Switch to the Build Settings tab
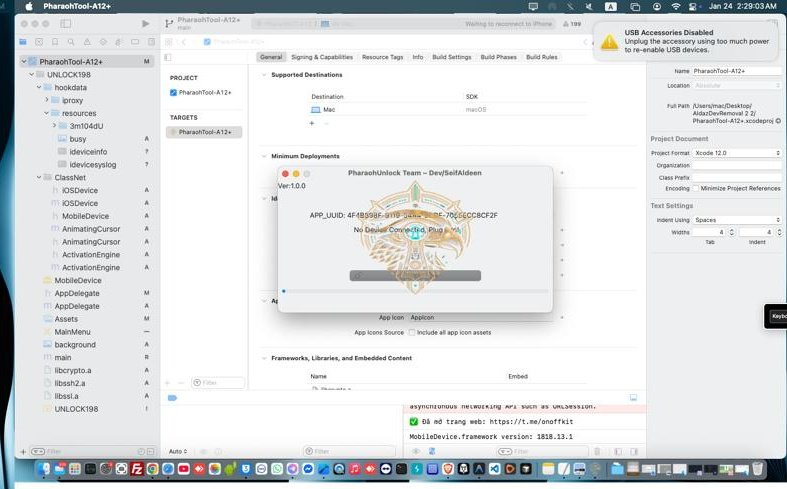Viewport: 787px width, 489px height. pos(452,57)
